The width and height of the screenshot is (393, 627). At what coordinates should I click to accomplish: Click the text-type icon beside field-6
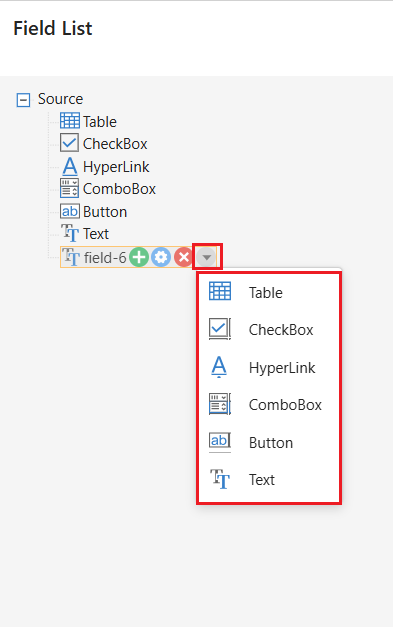click(71, 257)
